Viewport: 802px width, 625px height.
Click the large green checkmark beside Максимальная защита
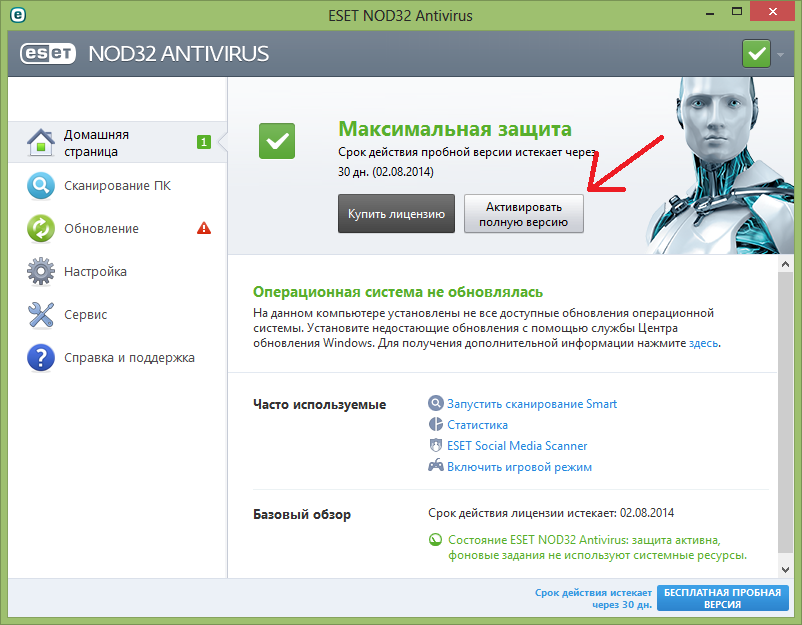[277, 141]
